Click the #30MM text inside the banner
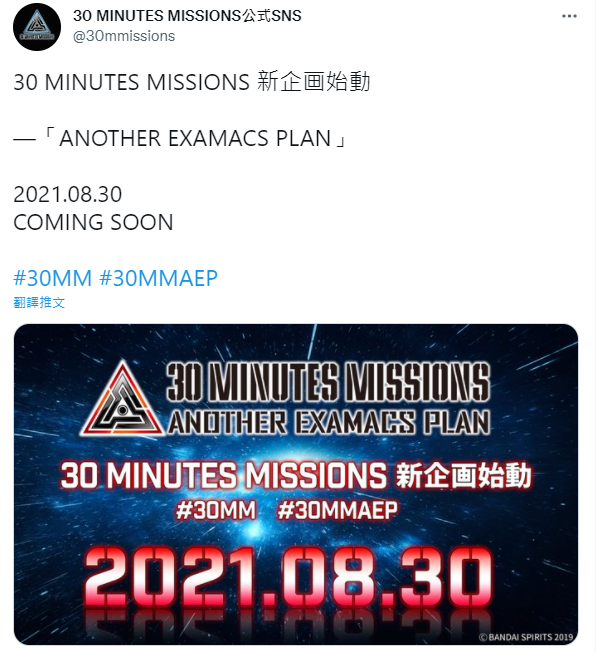The height and width of the screenshot is (653, 596). 216,510
